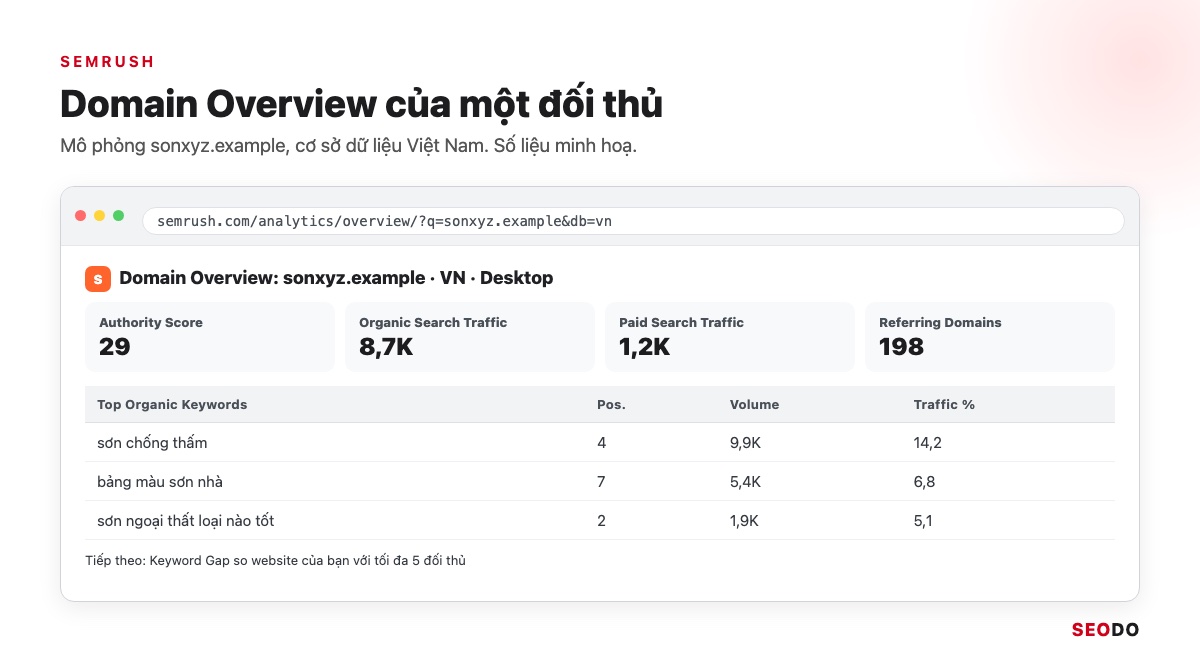Click the subtitle starting 'Mô phỏng sonxyz.example'
This screenshot has height=662, width=1200.
pyautogui.click(x=349, y=147)
